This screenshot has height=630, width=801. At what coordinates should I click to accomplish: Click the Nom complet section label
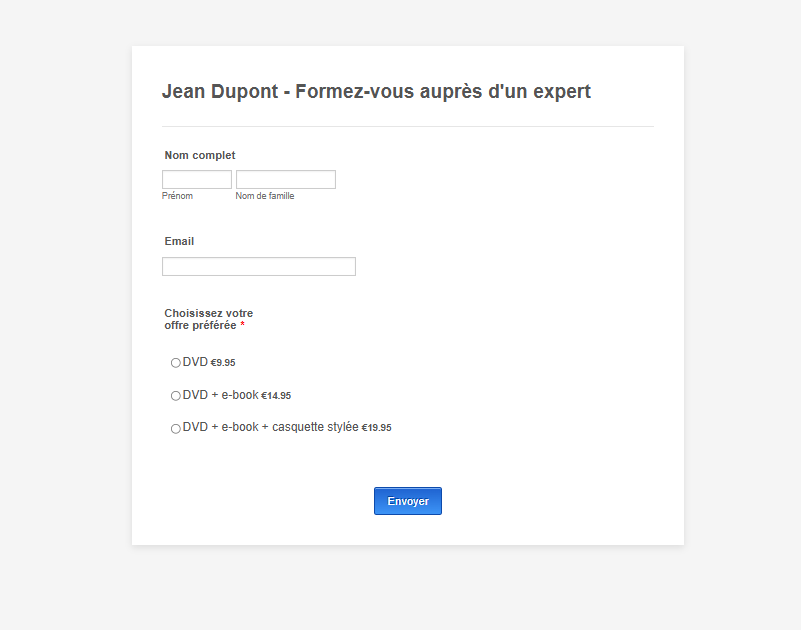pyautogui.click(x=200, y=155)
